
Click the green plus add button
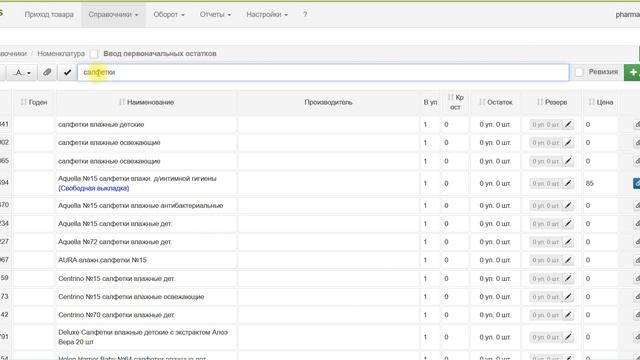(632, 72)
